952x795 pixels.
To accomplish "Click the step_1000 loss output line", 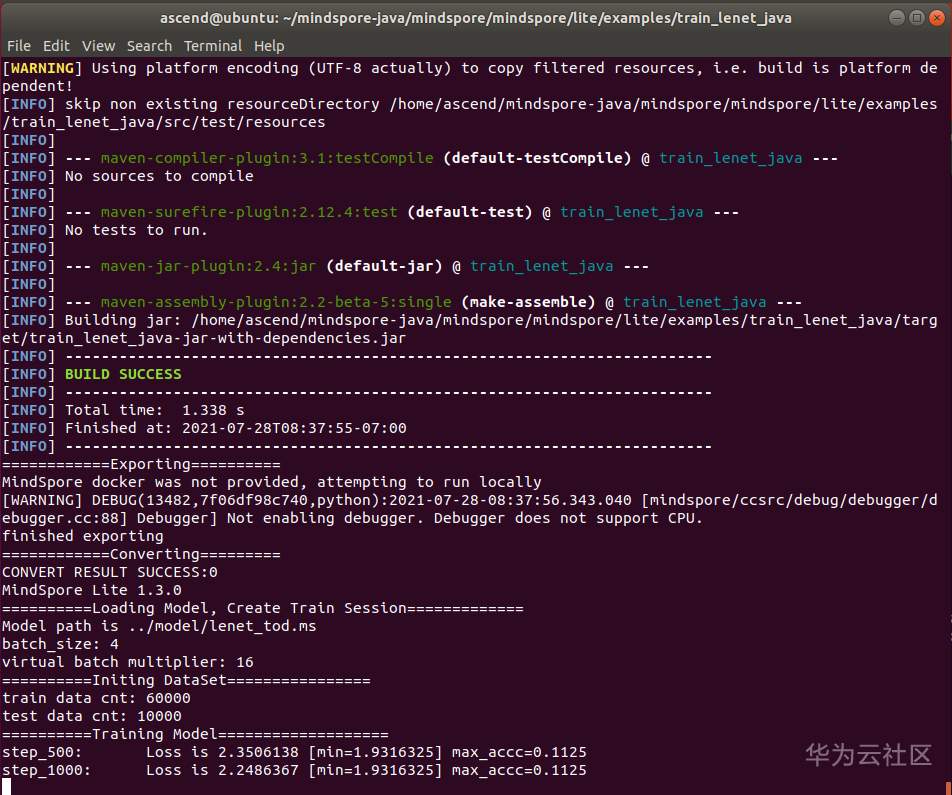I will (x=294, y=770).
